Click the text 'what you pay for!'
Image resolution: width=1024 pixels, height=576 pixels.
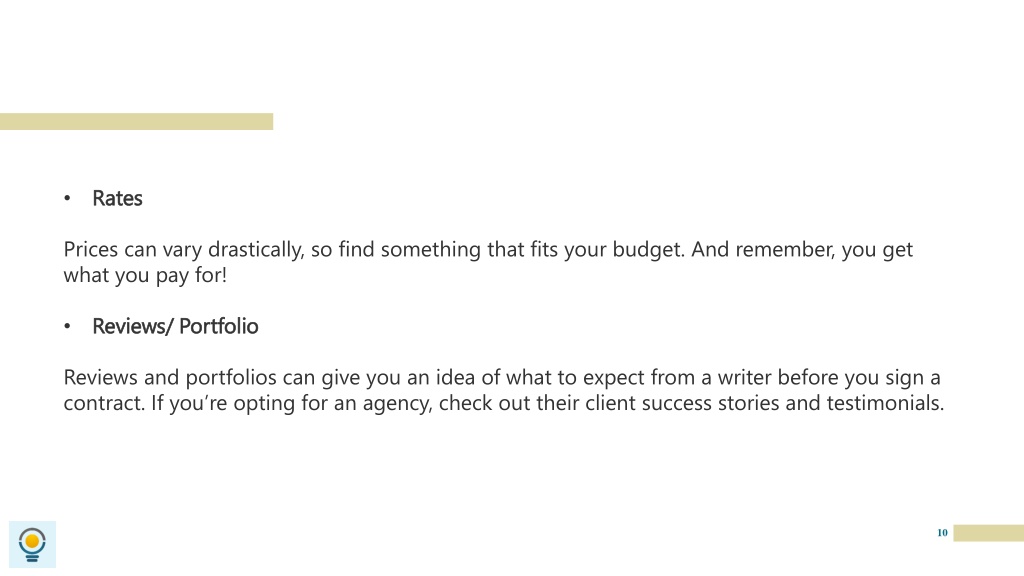145,276
